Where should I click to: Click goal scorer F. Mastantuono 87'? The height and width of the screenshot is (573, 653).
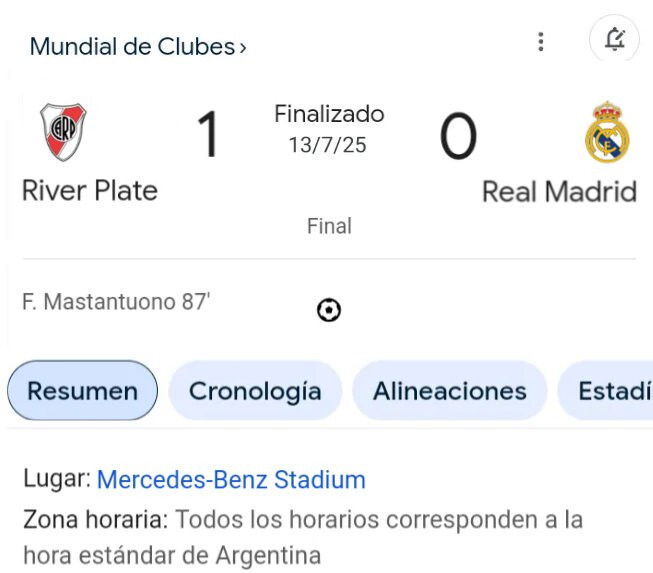116,302
